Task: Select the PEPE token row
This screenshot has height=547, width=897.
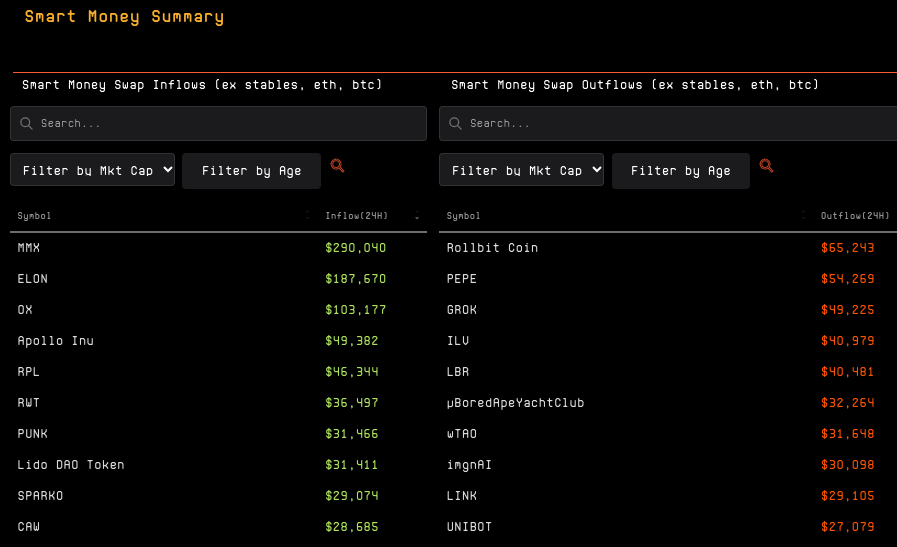Action: click(668, 279)
